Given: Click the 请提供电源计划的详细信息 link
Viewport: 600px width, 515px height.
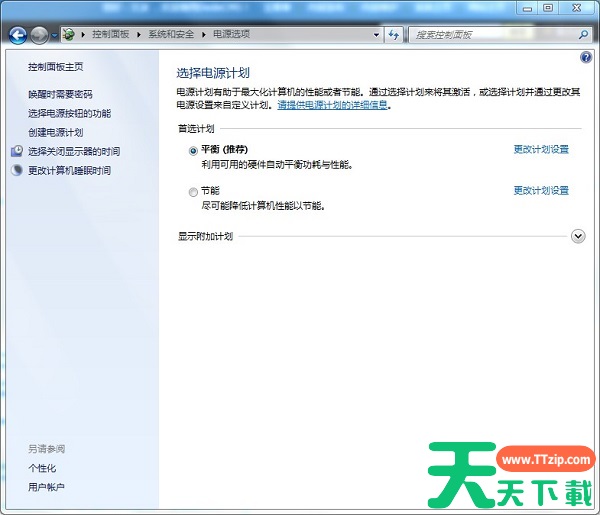Looking at the screenshot, I should click(333, 104).
